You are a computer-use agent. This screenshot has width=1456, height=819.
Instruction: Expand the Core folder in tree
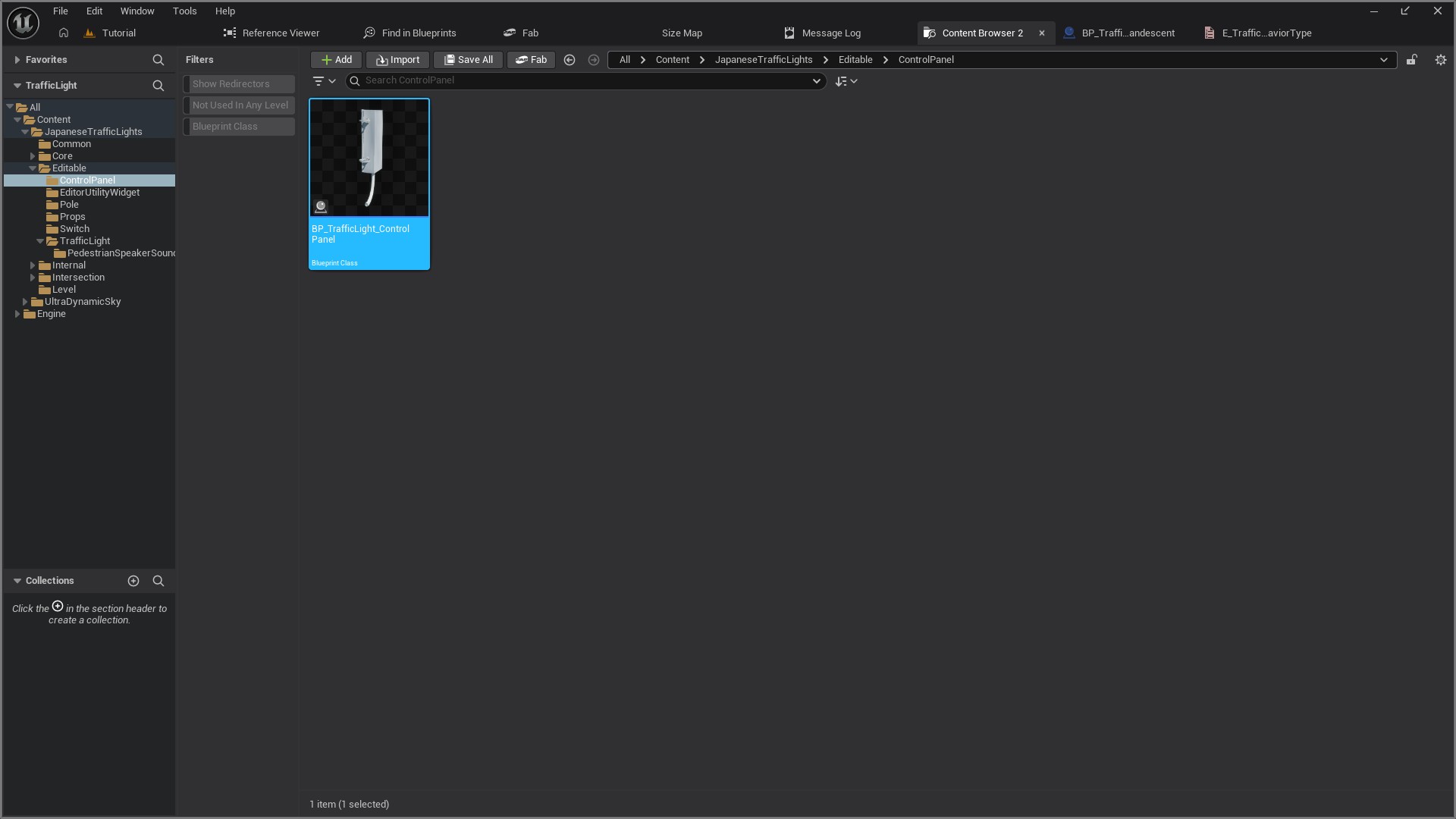point(33,156)
